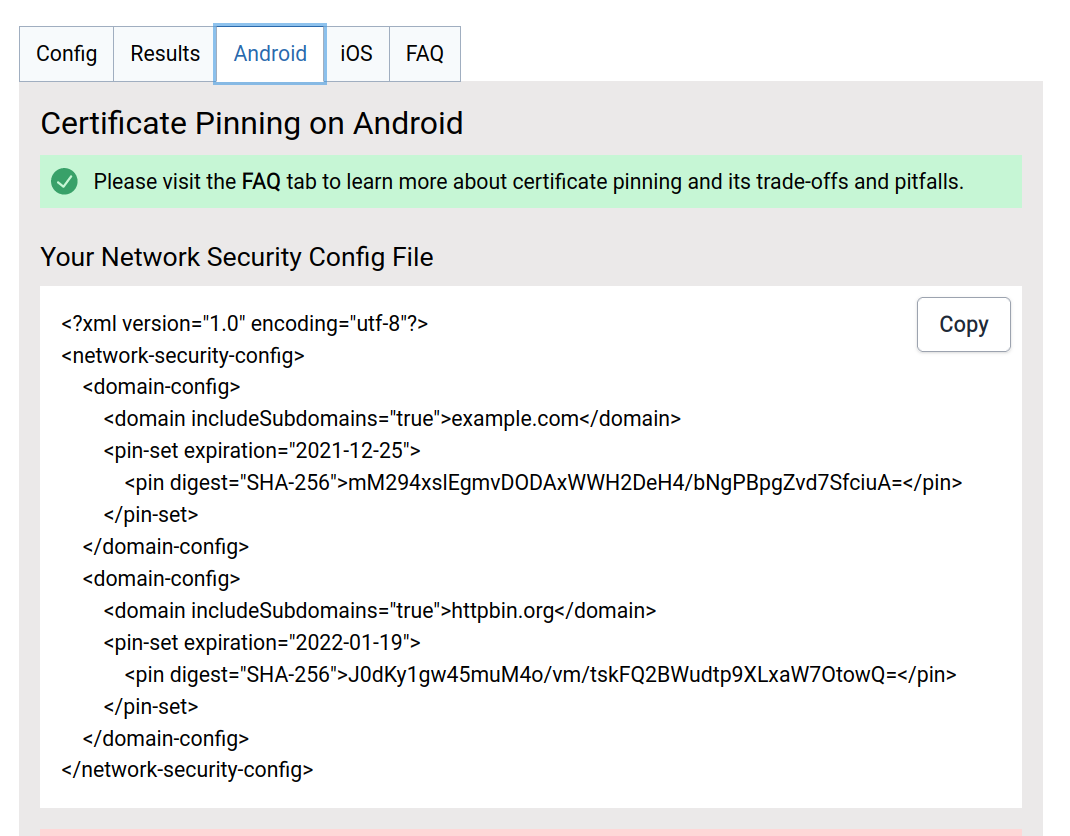Click the "Your Network Security Config File" heading
This screenshot has width=1070, height=836.
tap(236, 257)
